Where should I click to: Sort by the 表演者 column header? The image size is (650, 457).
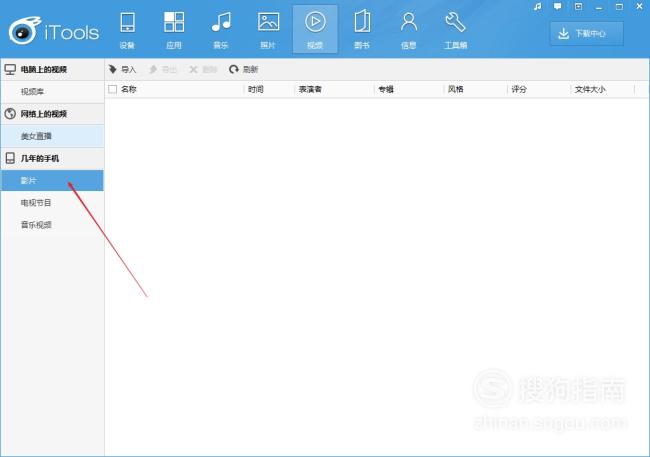(310, 89)
